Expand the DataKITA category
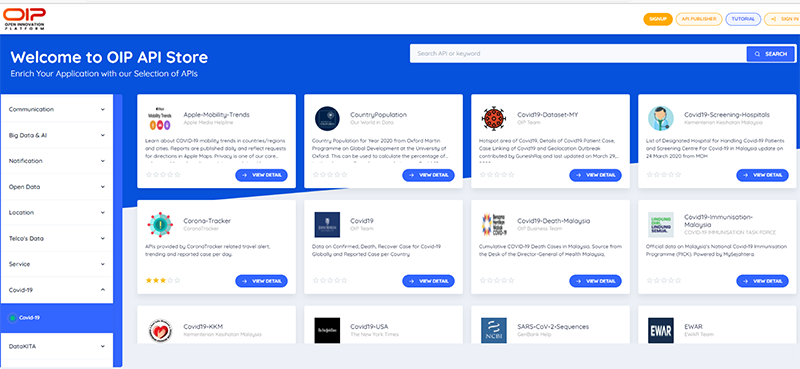The width and height of the screenshot is (800, 369). tap(57, 346)
